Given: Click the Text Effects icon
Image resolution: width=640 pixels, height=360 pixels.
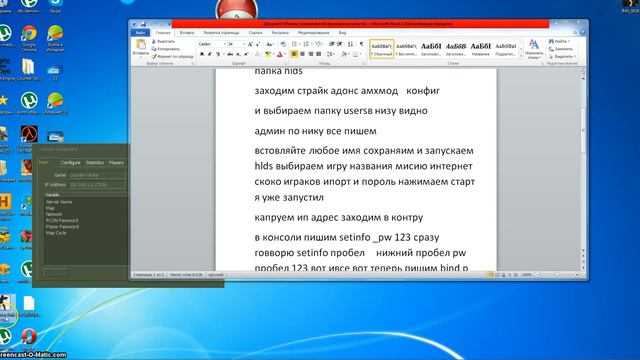Looking at the screenshot, I should 257,54.
